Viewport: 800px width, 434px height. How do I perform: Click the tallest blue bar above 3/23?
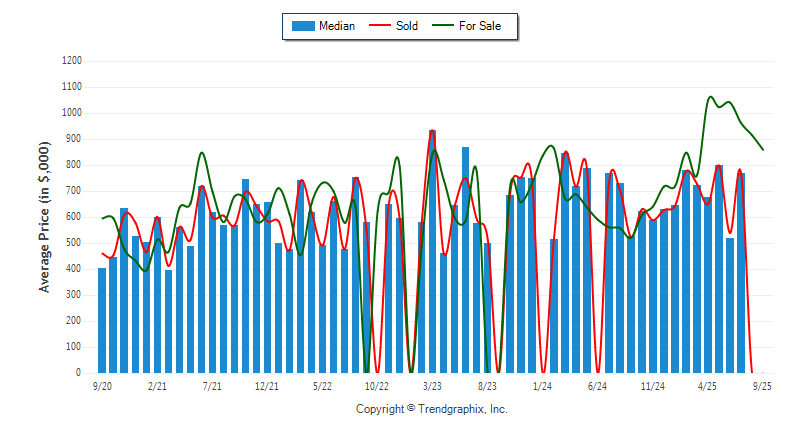[x=432, y=250]
